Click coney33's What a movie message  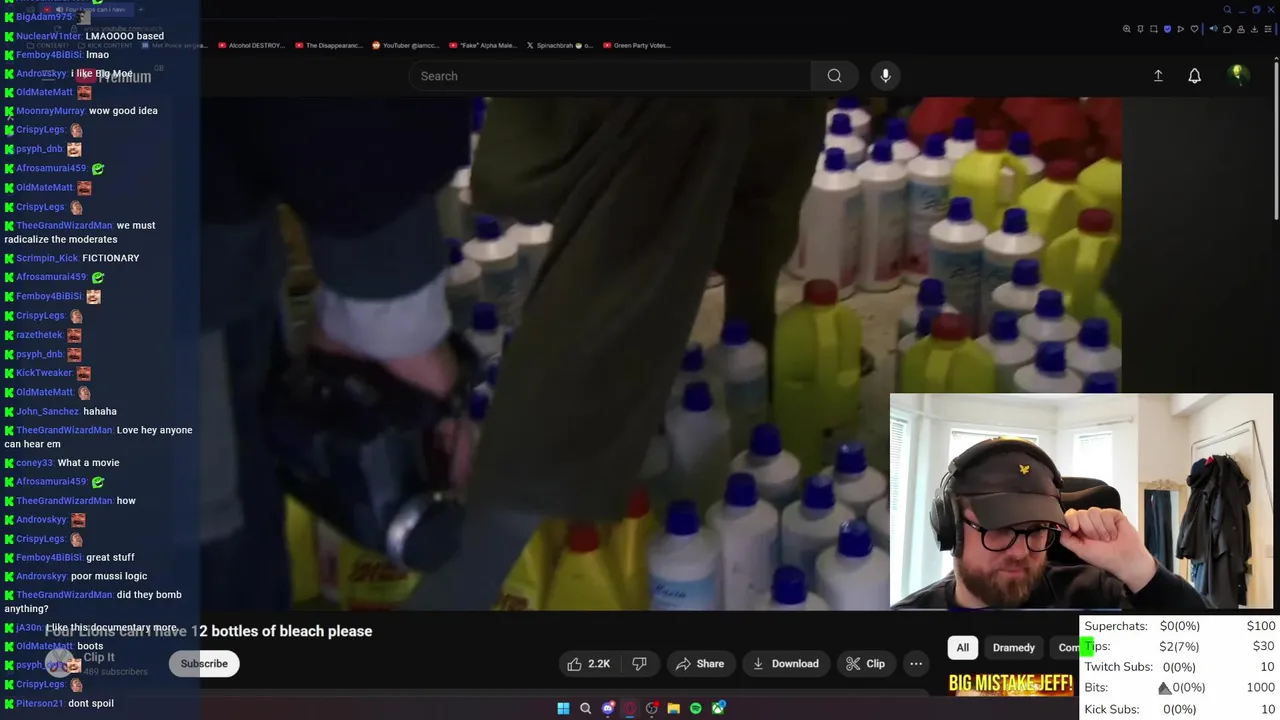point(88,463)
